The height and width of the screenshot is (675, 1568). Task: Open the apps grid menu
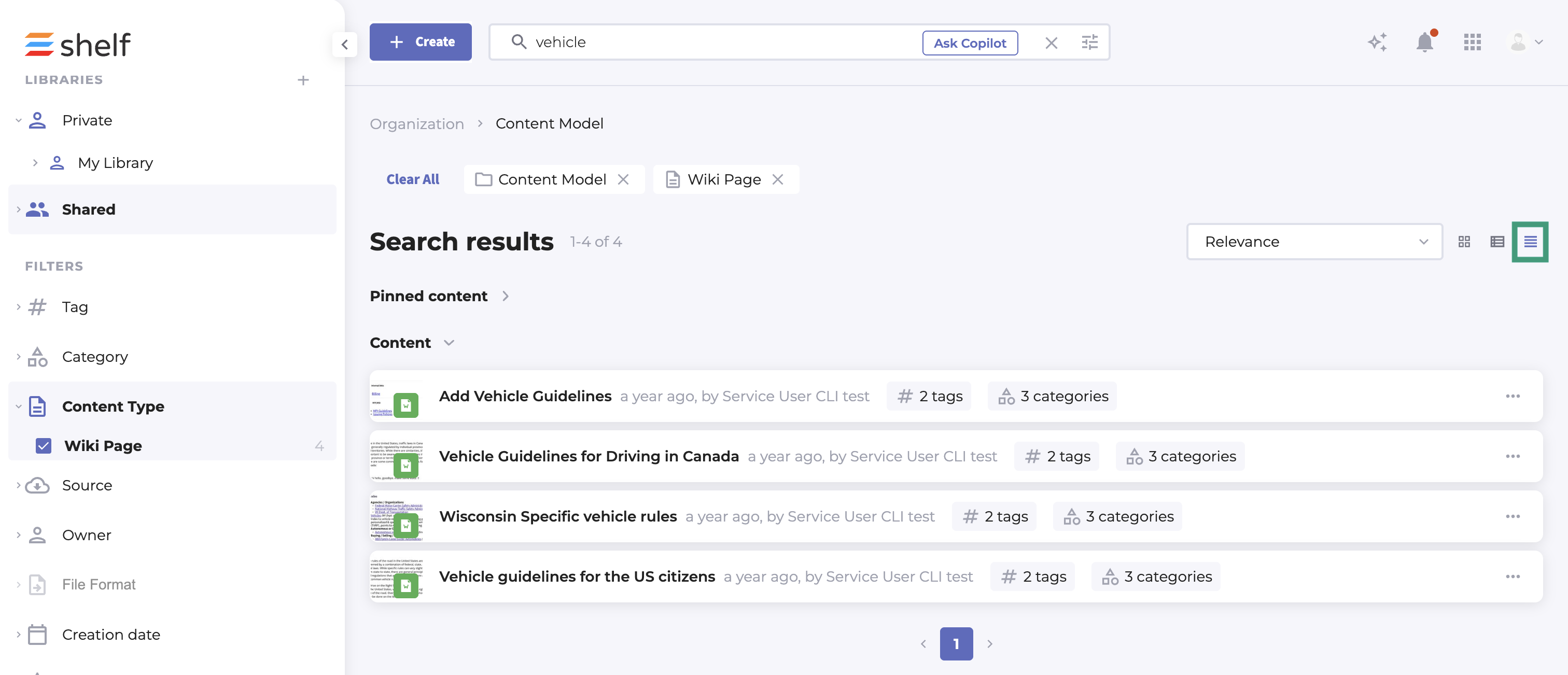pyautogui.click(x=1472, y=43)
